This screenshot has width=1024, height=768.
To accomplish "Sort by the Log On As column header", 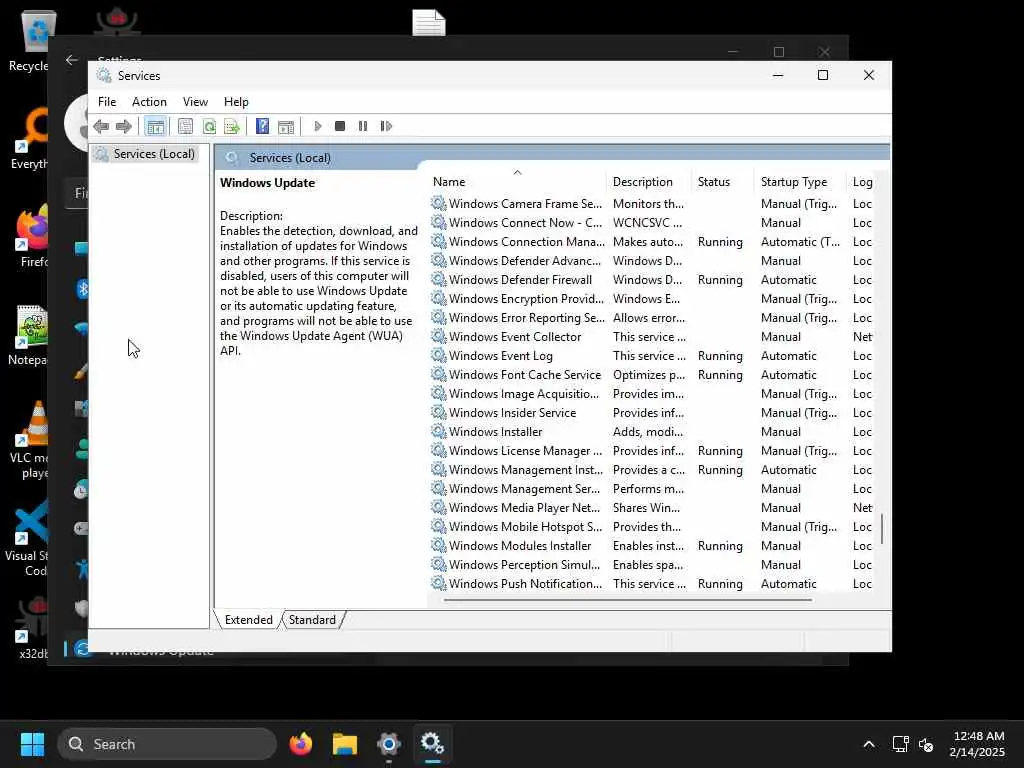I will pyautogui.click(x=862, y=182).
